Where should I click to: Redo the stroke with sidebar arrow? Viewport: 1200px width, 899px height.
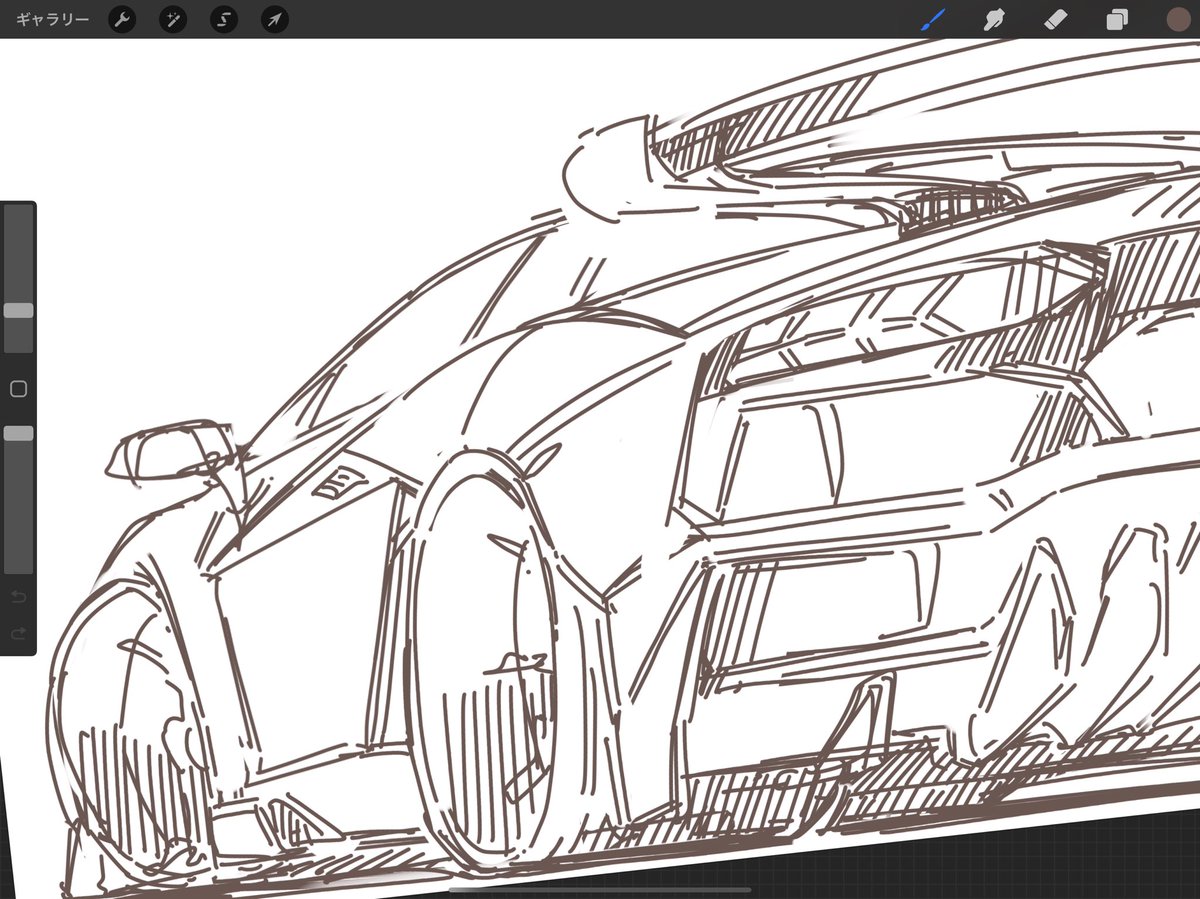pos(18,634)
